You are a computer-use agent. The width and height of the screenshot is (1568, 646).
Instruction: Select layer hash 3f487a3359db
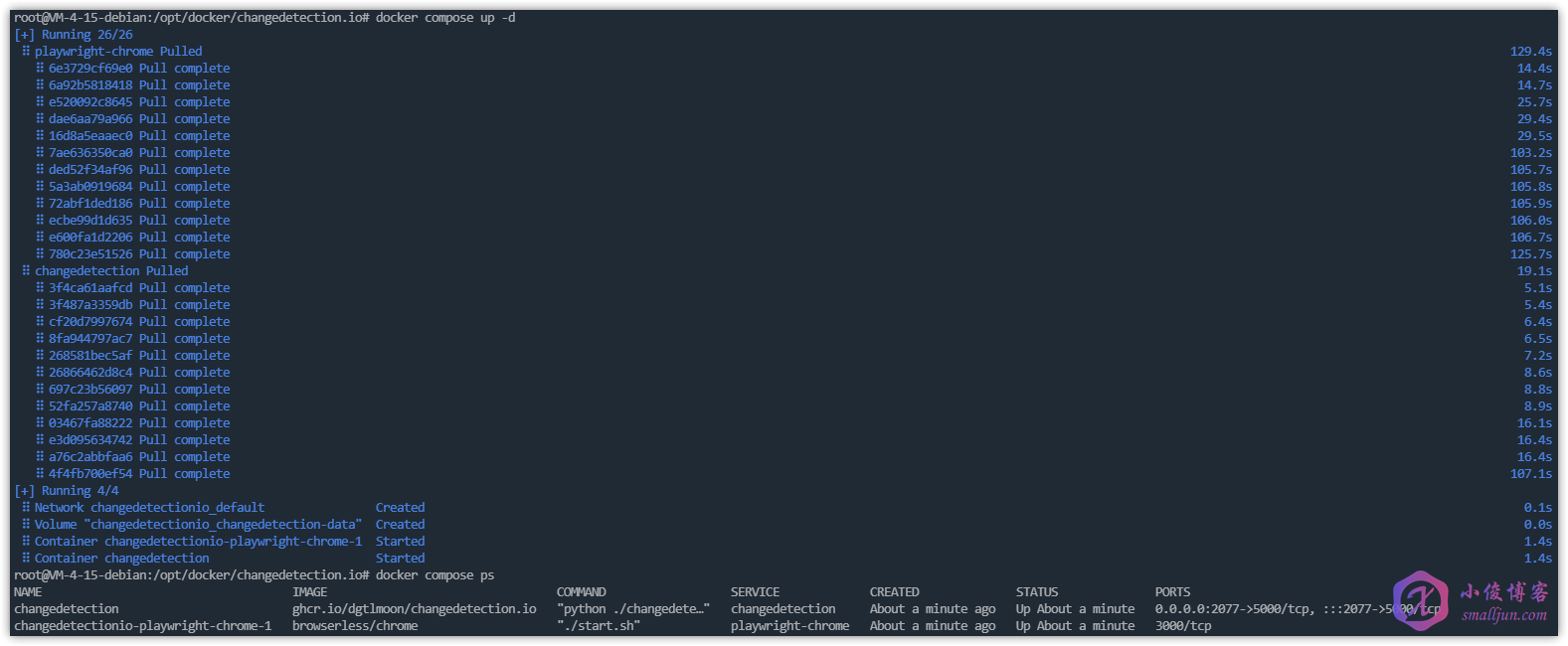pos(90,305)
